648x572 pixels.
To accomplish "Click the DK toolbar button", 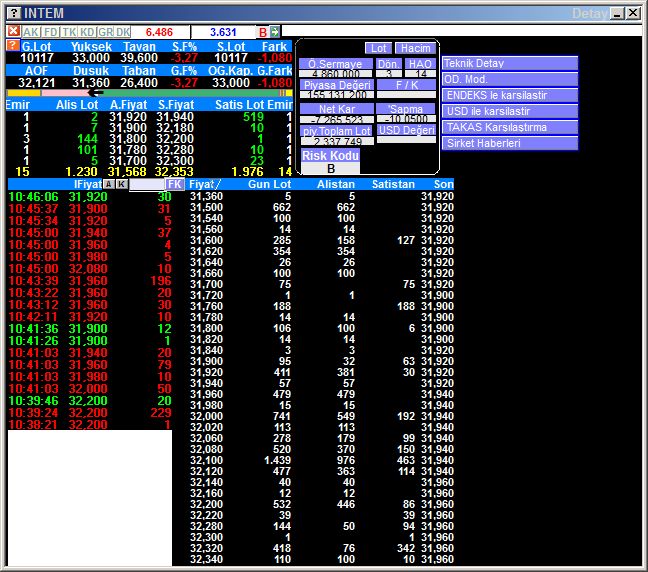I will [x=123, y=32].
